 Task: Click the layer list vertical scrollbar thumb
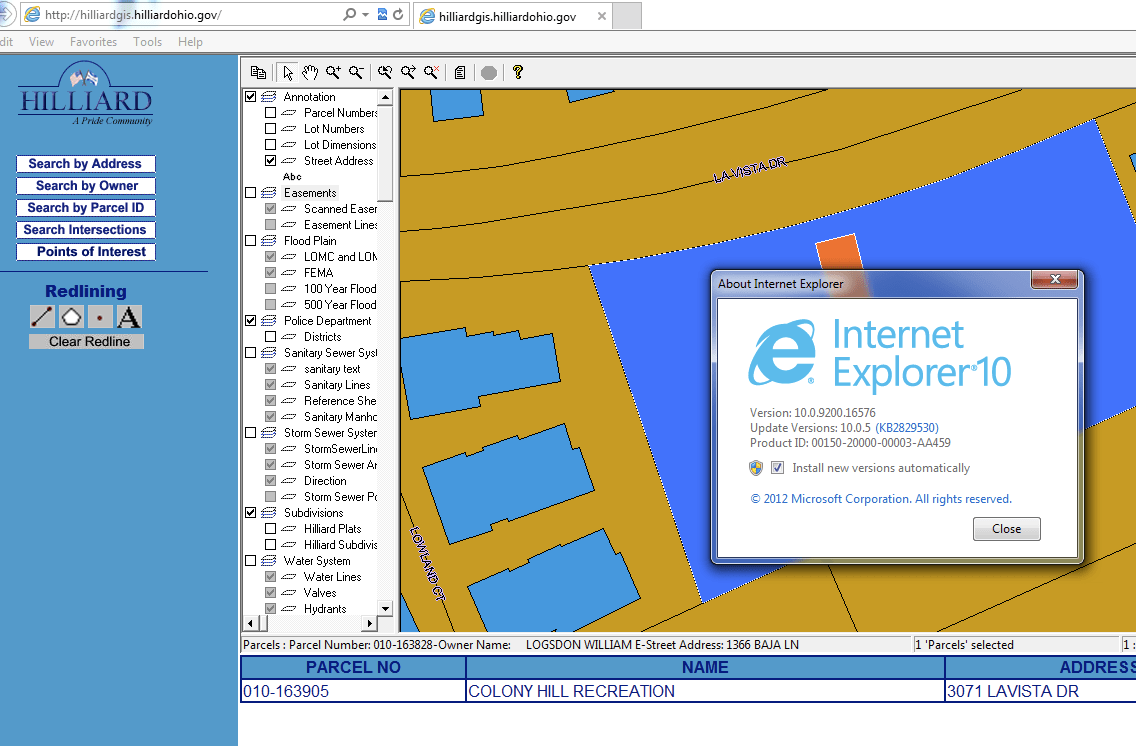pyautogui.click(x=385, y=154)
